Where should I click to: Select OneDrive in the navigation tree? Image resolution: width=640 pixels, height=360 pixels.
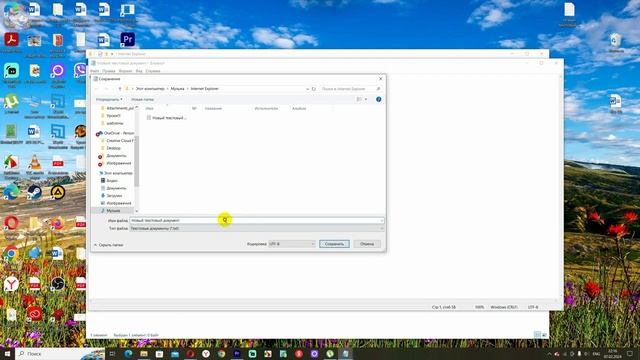click(115, 133)
